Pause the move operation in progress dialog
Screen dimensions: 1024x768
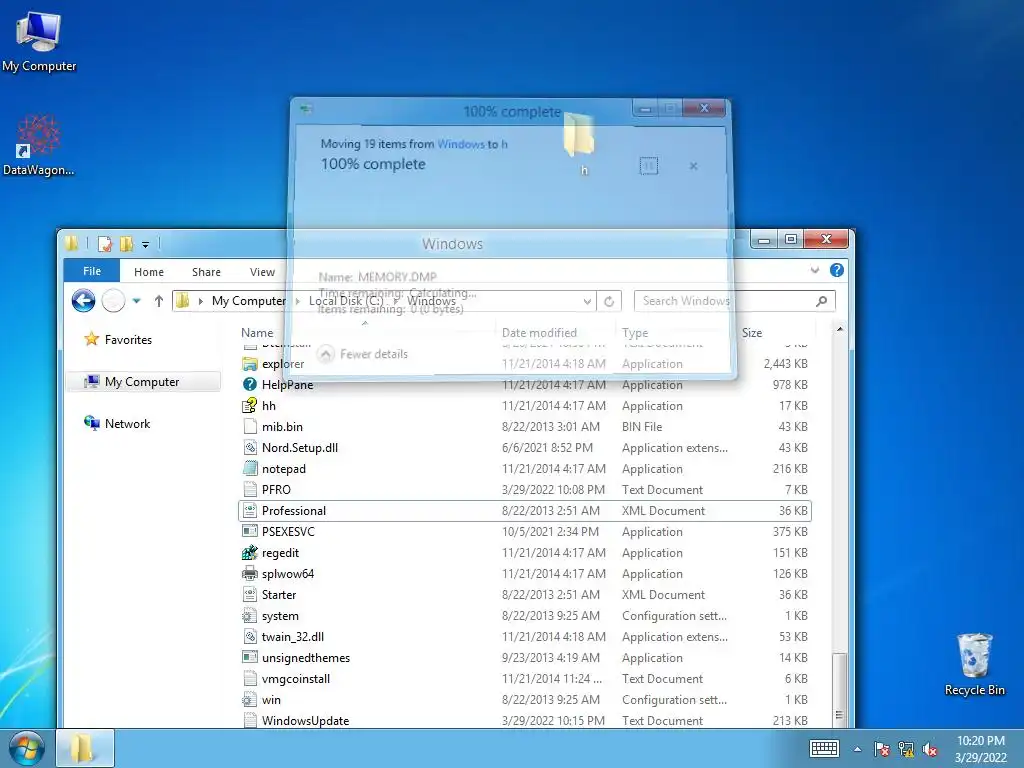tap(648, 166)
